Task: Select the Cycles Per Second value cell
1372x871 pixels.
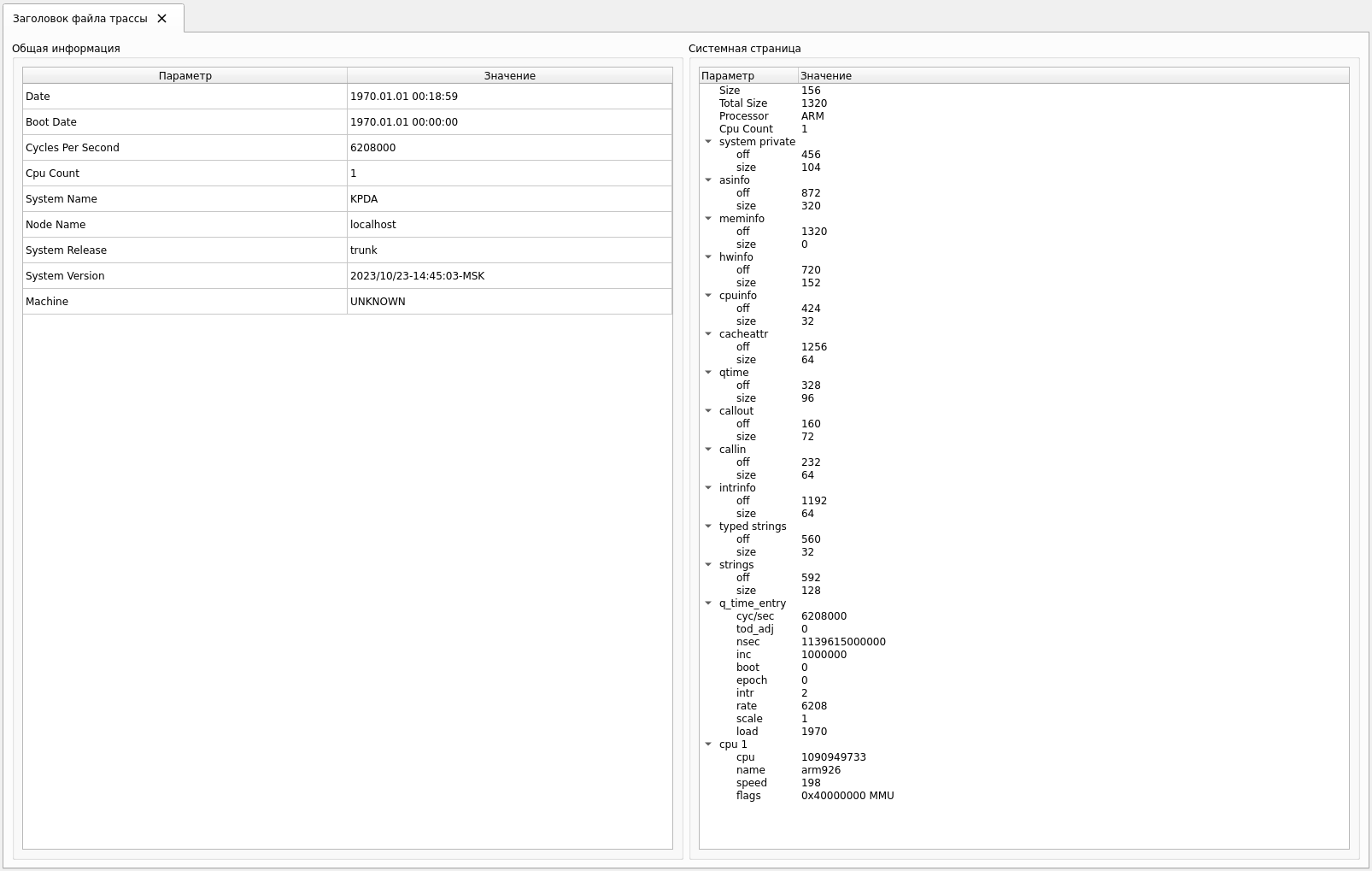Action: click(509, 148)
